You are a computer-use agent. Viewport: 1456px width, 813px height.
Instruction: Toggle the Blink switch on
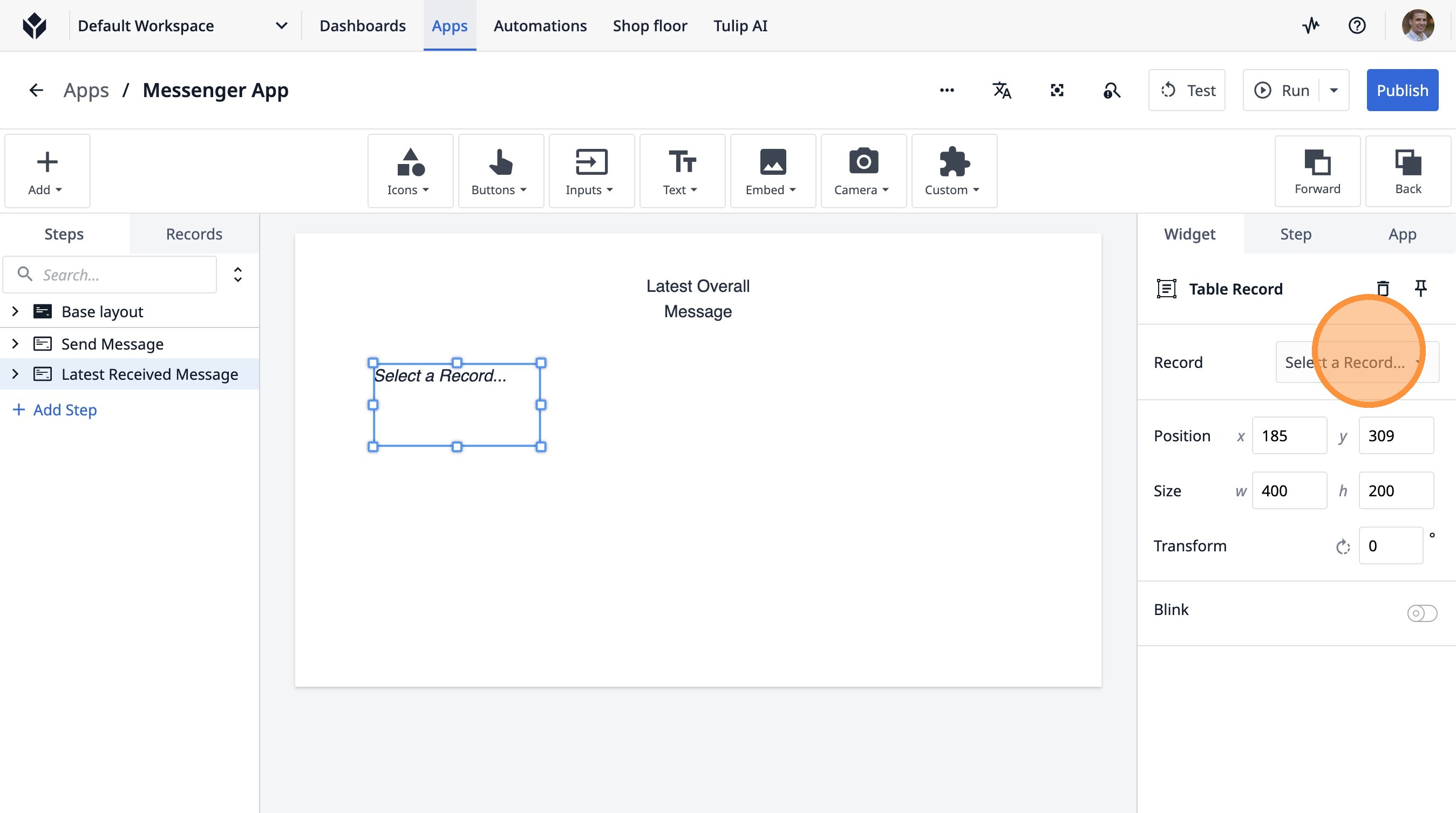tap(1421, 613)
